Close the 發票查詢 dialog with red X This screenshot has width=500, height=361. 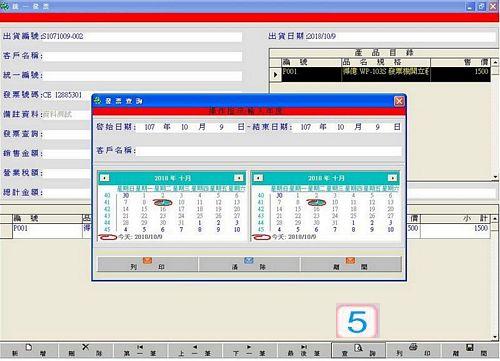(x=399, y=101)
